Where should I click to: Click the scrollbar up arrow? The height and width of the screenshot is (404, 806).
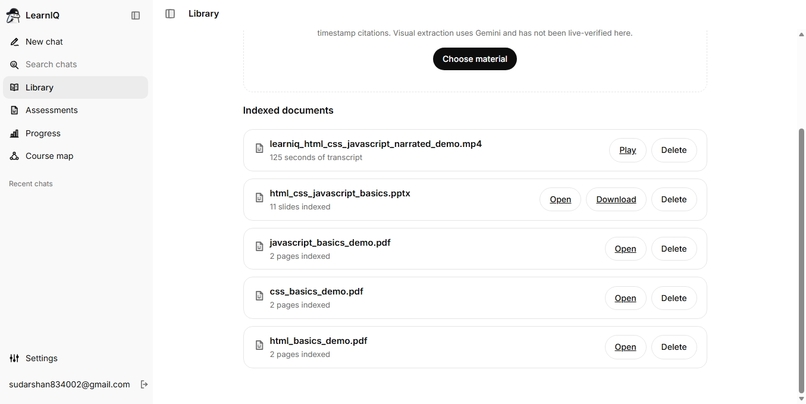801,35
